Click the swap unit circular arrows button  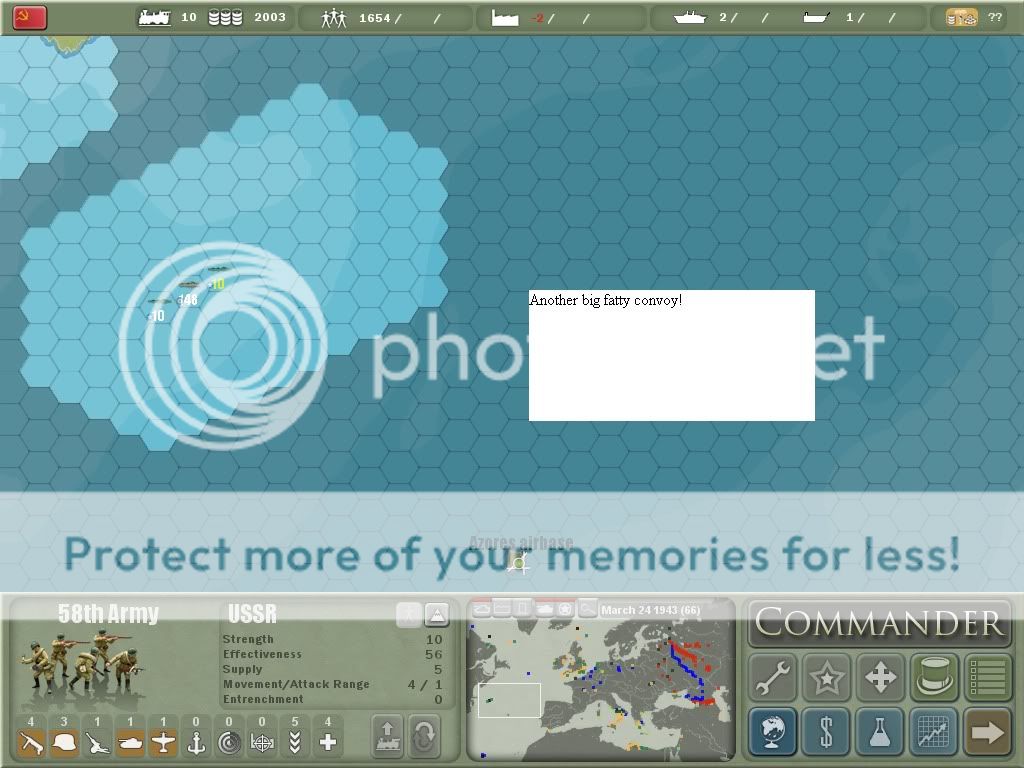424,736
